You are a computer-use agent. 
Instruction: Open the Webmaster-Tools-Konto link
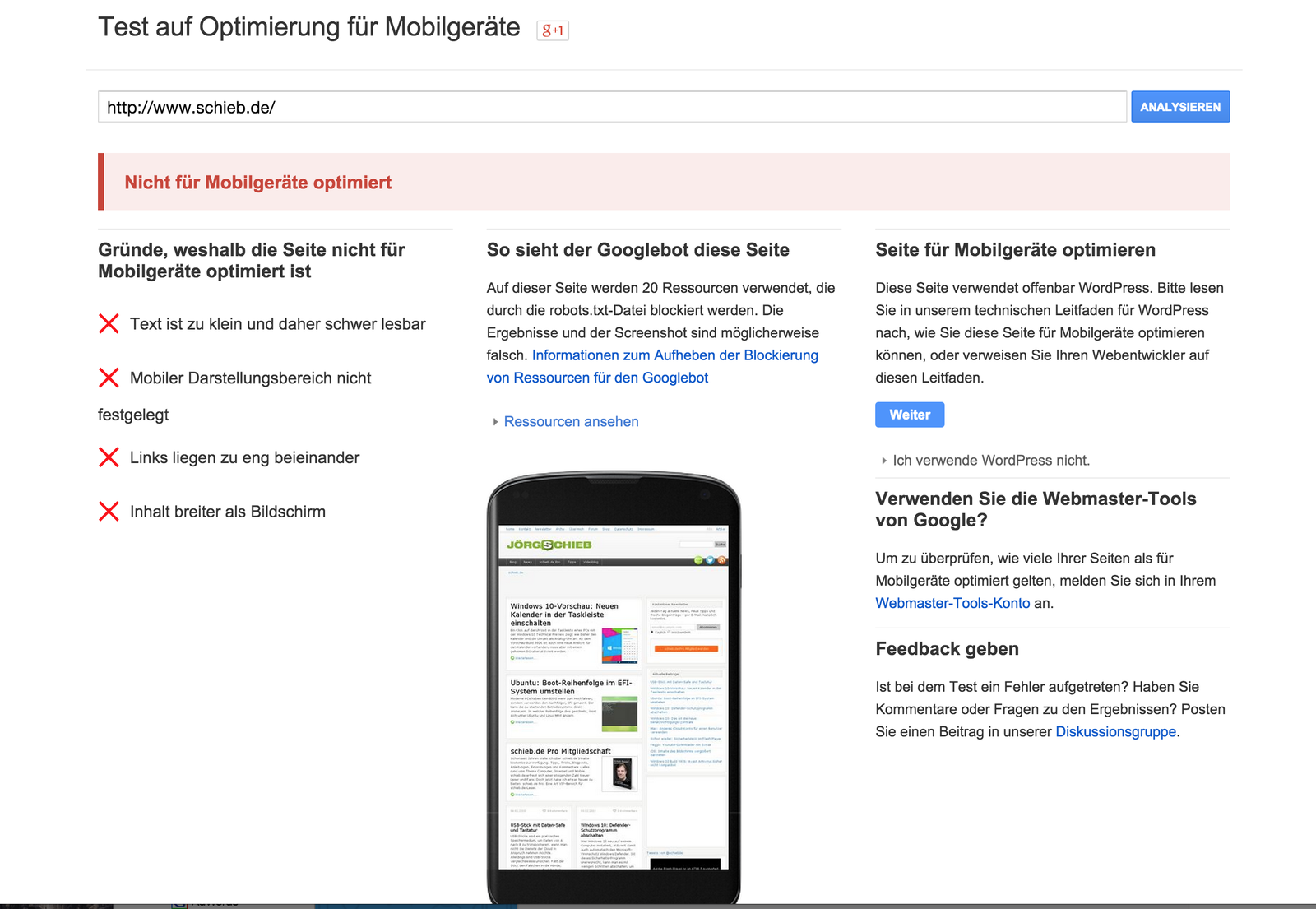click(952, 603)
